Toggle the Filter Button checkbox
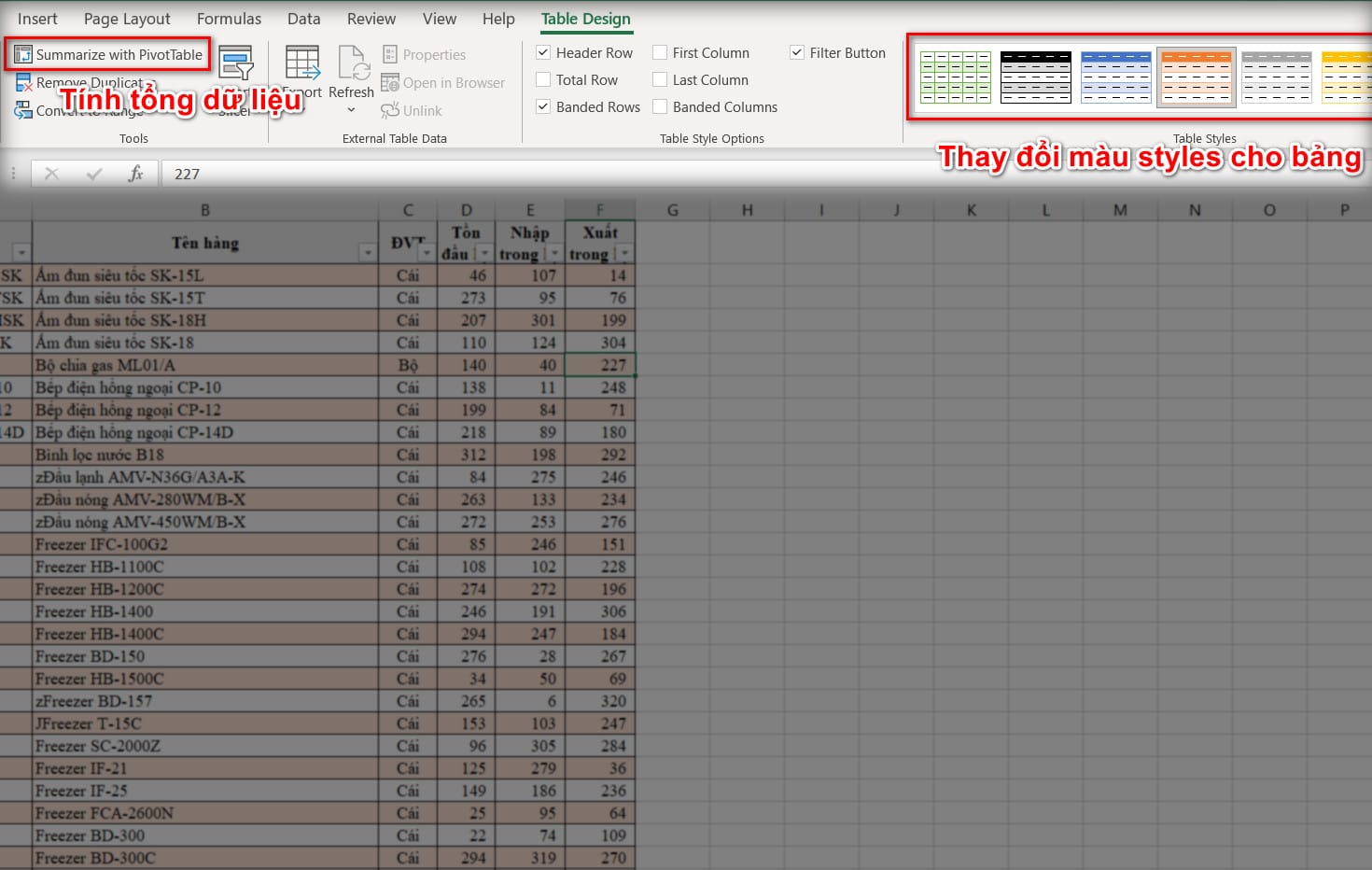The height and width of the screenshot is (870, 1372). tap(797, 53)
